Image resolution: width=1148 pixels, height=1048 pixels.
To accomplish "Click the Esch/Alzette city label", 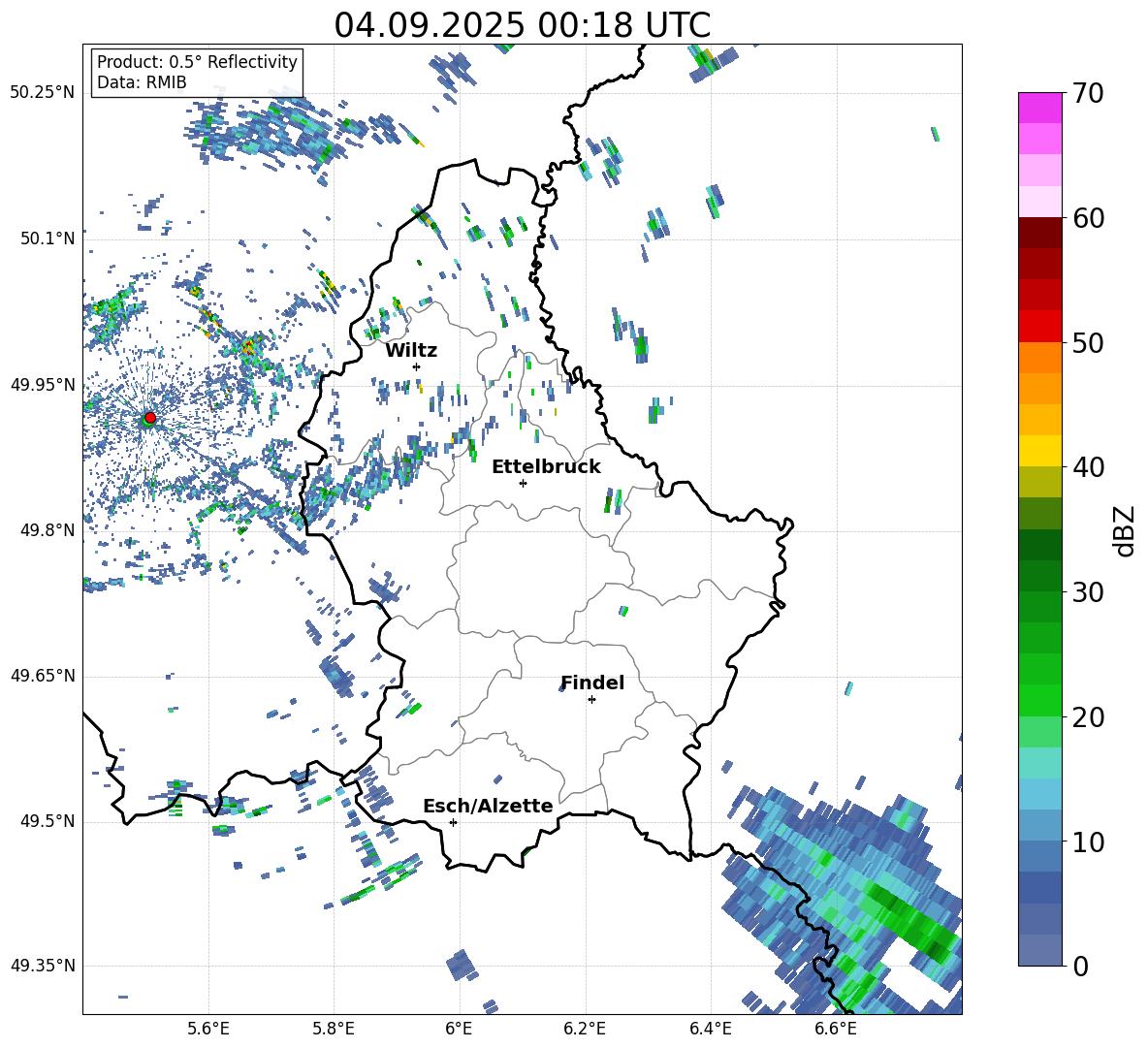I will click(488, 807).
